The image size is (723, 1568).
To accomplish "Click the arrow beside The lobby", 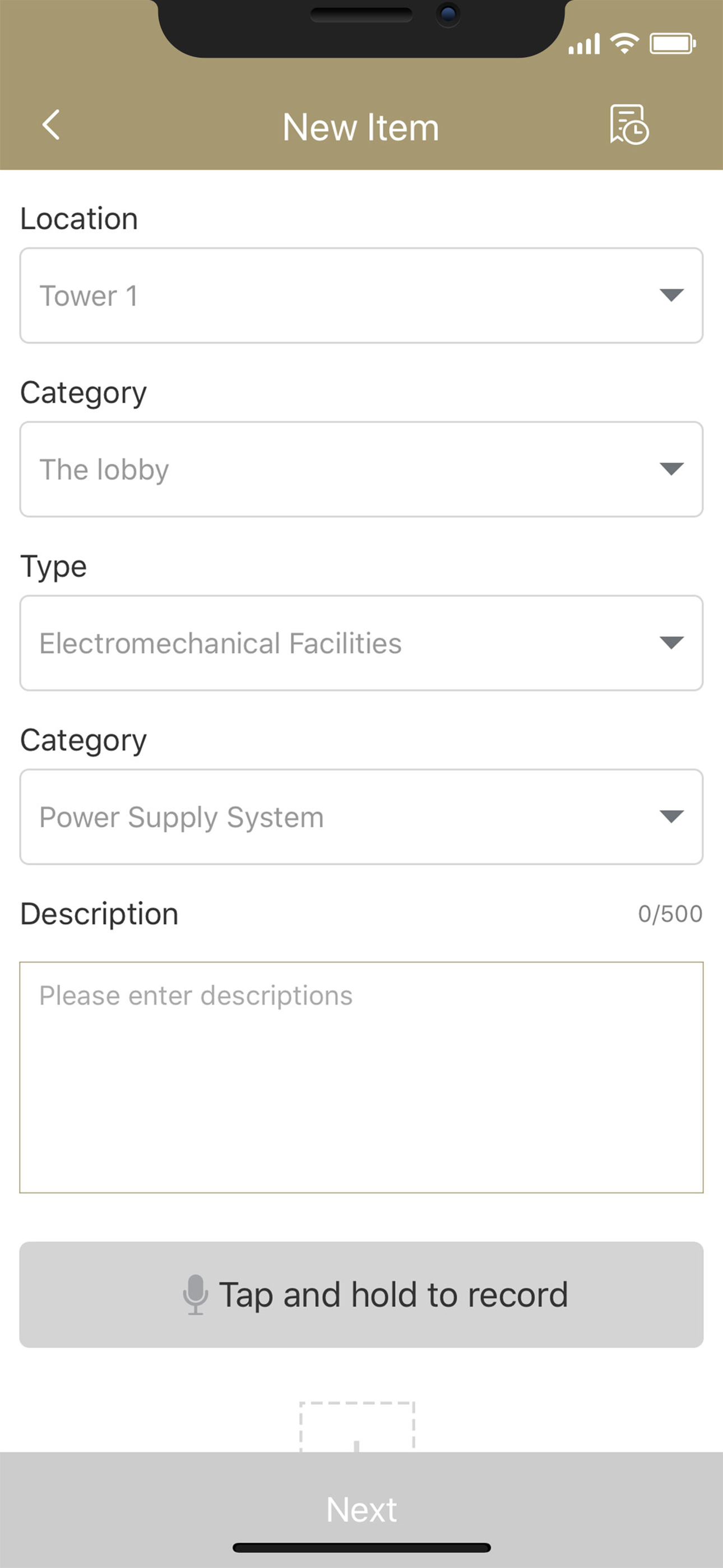I will click(x=672, y=469).
